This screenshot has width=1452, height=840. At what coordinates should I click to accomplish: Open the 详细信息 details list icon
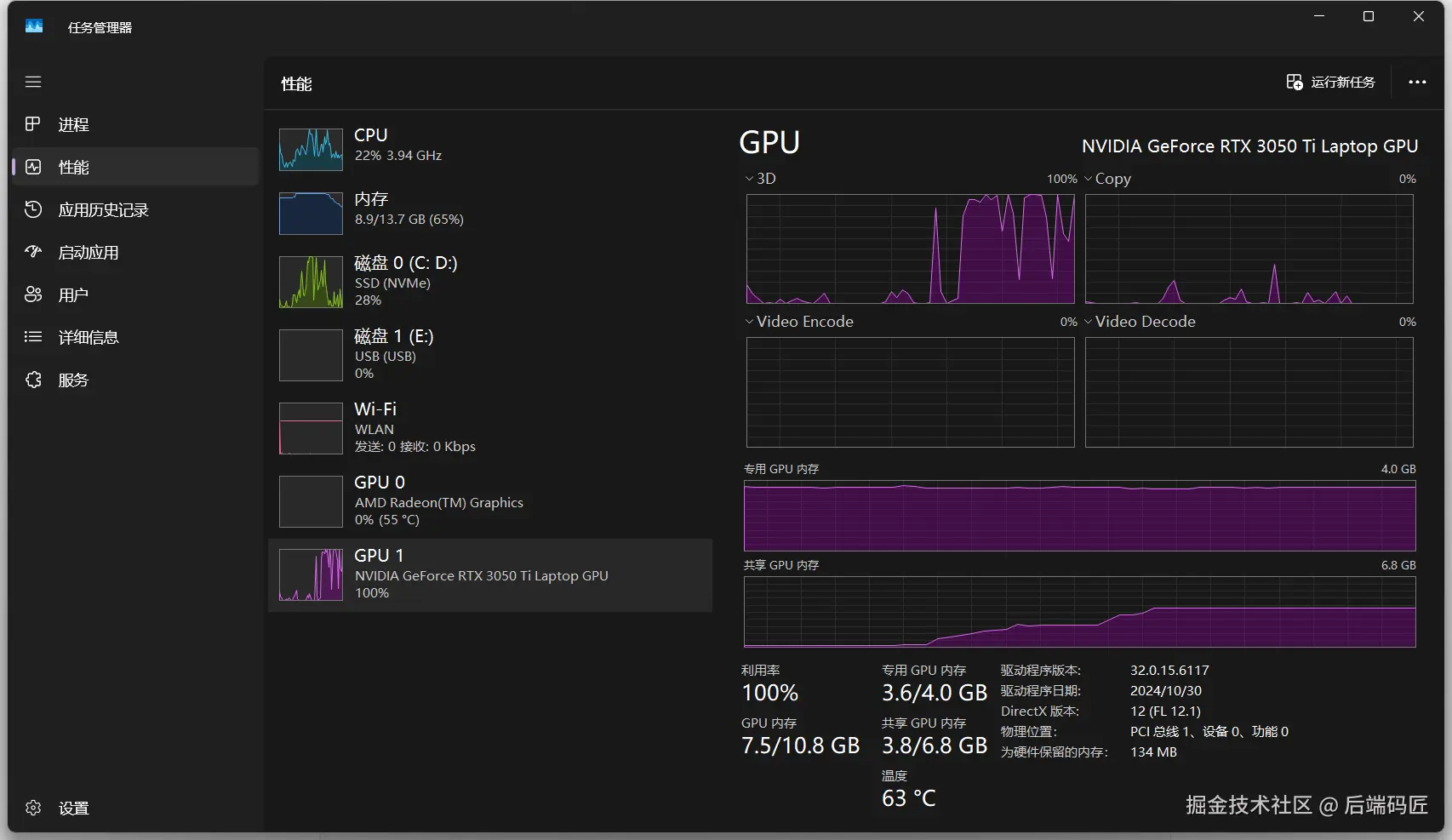pos(33,337)
